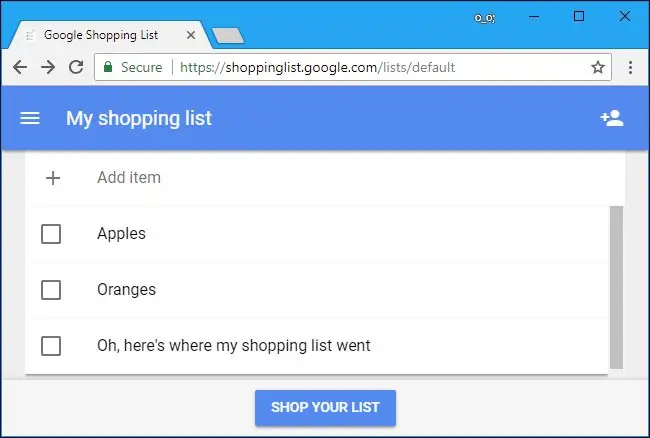Open Chrome's three-dot menu
This screenshot has height=438, width=650.
(x=630, y=68)
